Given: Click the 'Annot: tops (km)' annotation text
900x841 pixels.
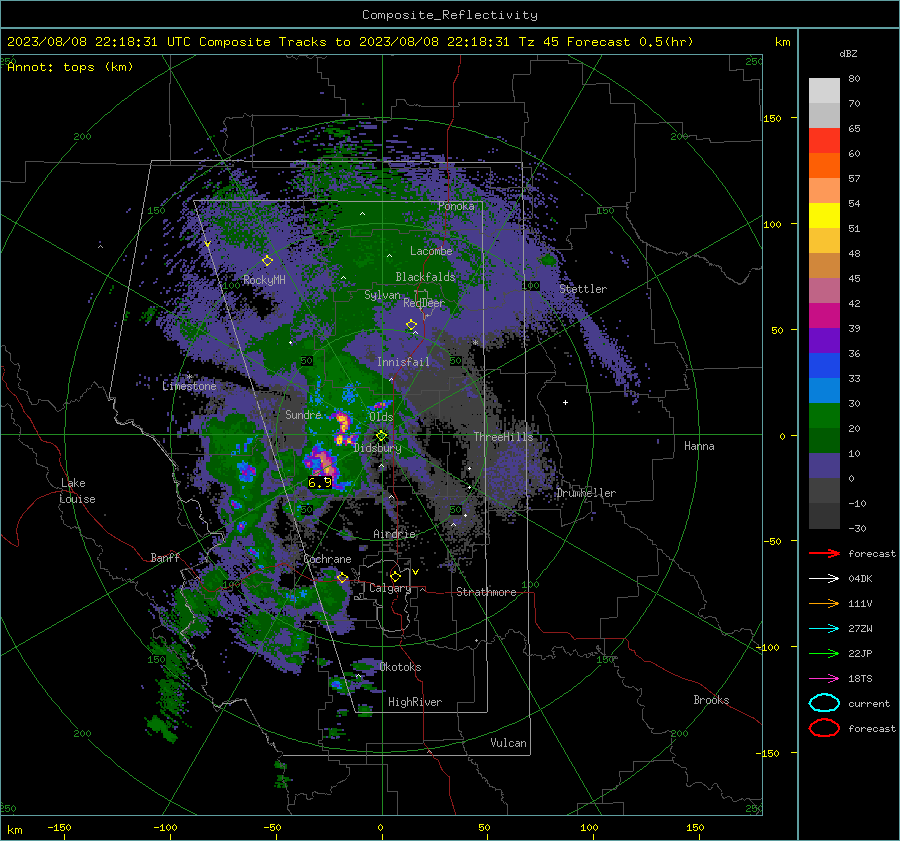Looking at the screenshot, I should 70,67.
